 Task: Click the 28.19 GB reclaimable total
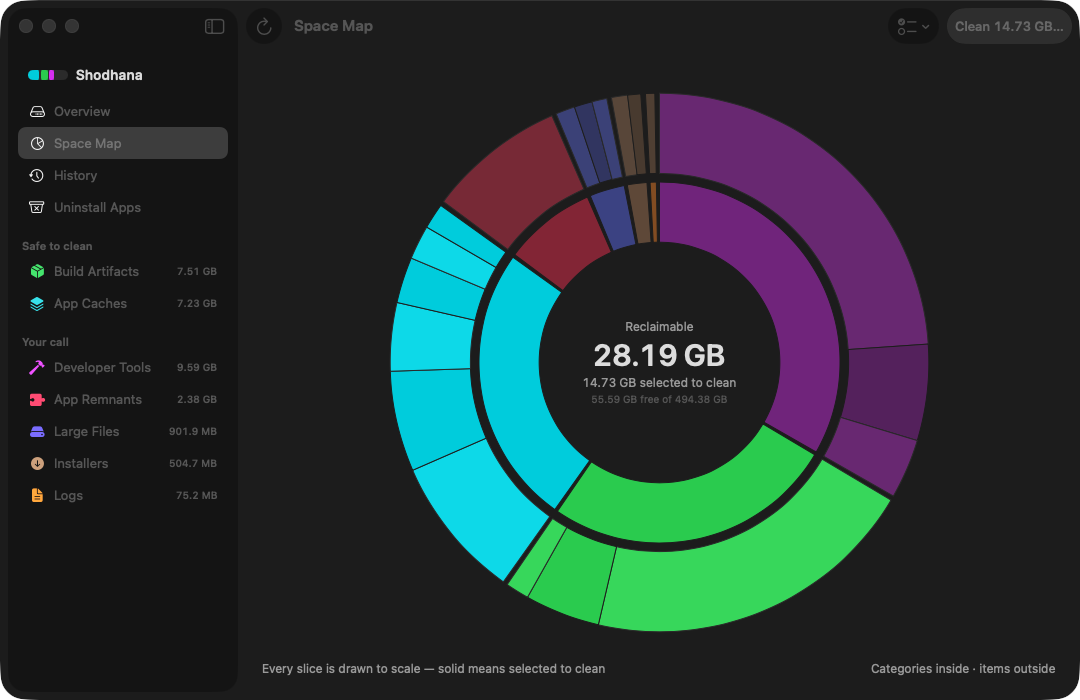(x=659, y=356)
